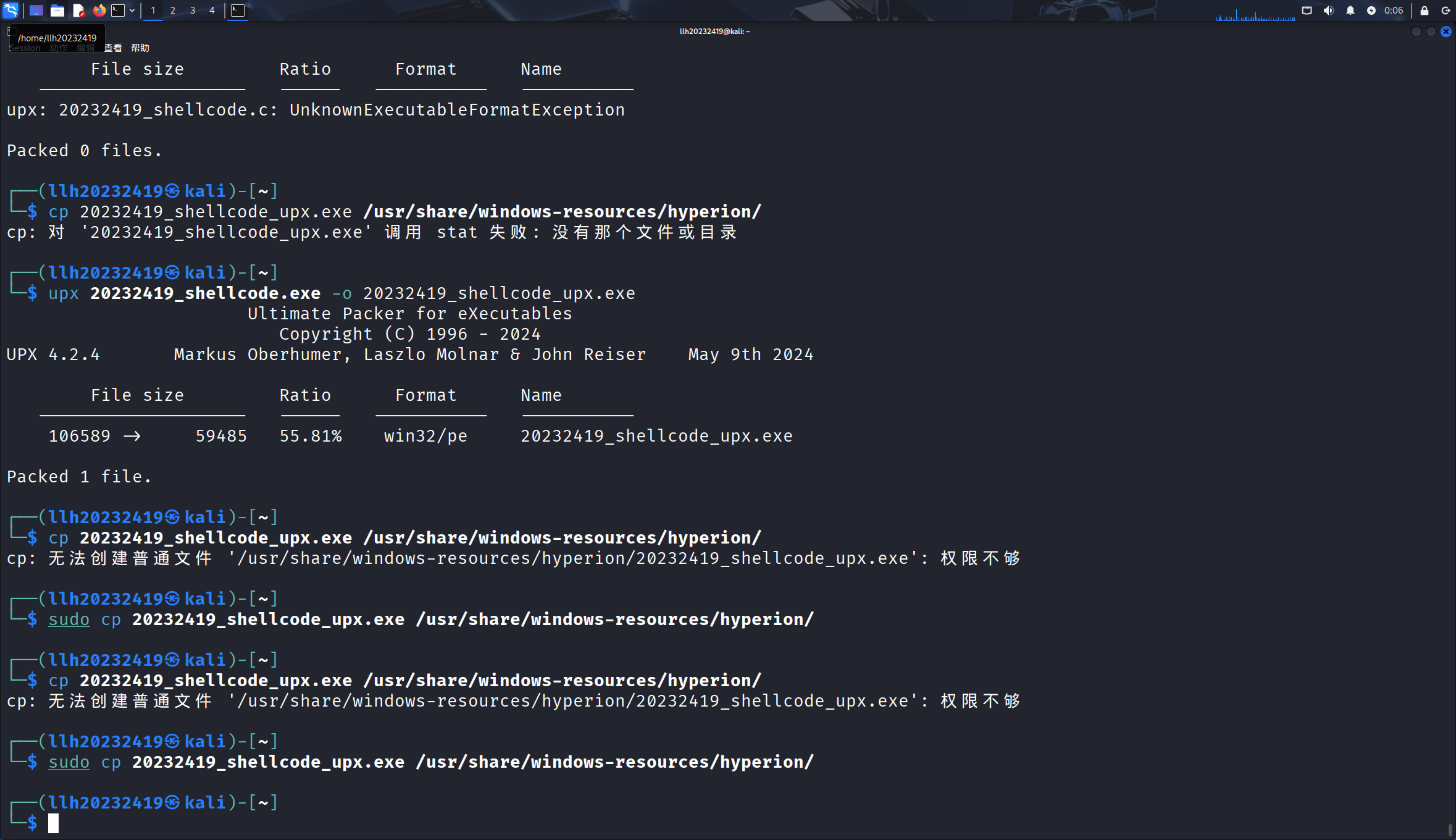Show notifications via bell icon

click(1350, 10)
